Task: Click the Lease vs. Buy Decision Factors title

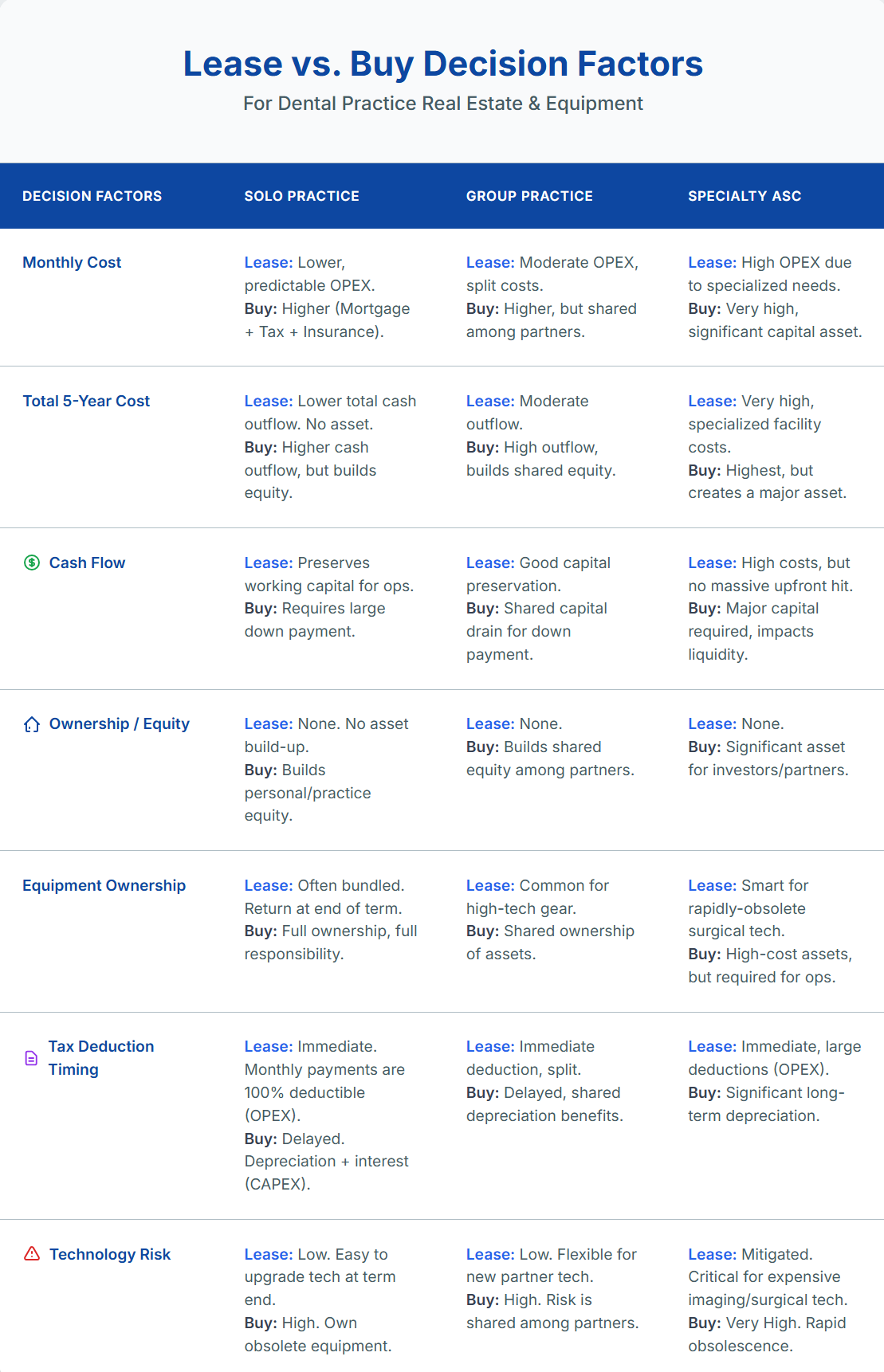Action: click(442, 64)
